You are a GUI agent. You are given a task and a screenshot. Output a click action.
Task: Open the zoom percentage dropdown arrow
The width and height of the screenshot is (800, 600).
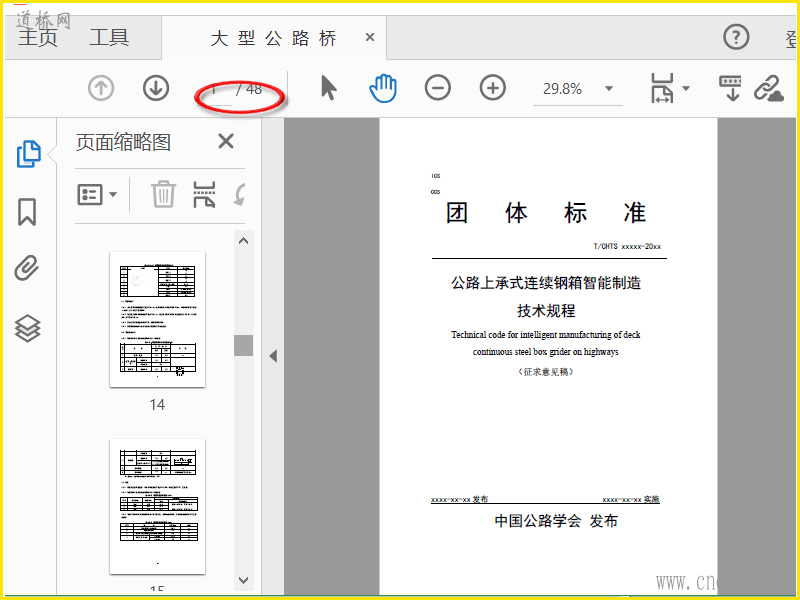pyautogui.click(x=609, y=88)
